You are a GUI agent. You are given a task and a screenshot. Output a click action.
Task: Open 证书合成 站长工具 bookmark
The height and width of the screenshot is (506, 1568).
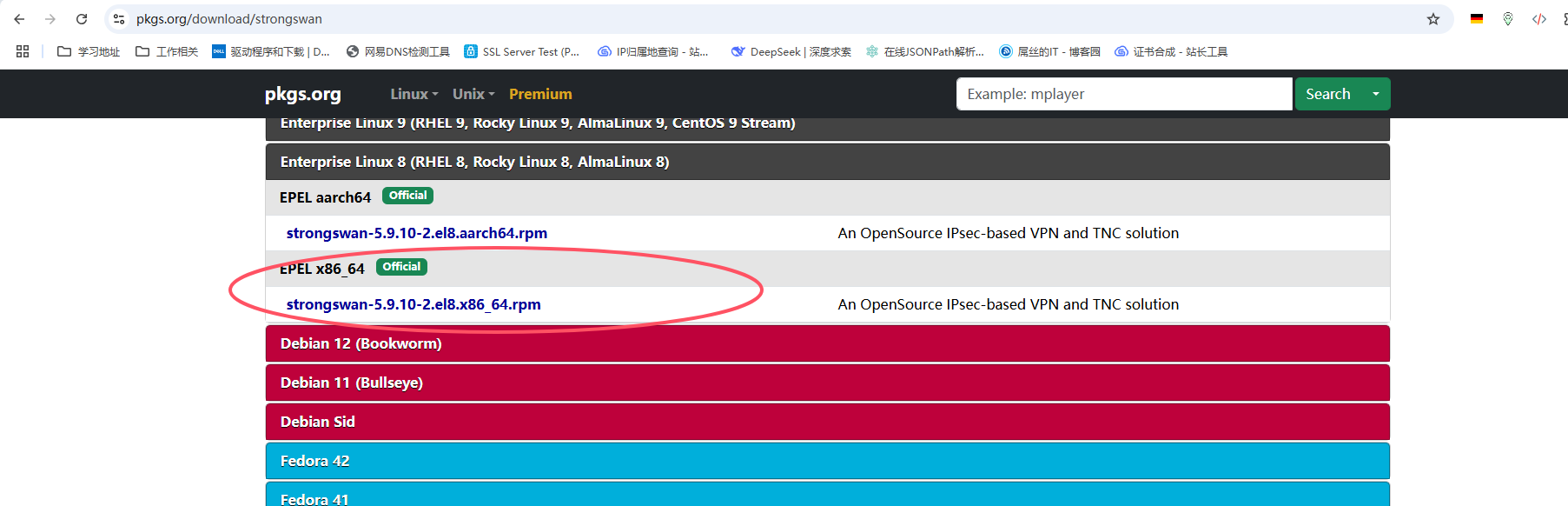(1171, 52)
